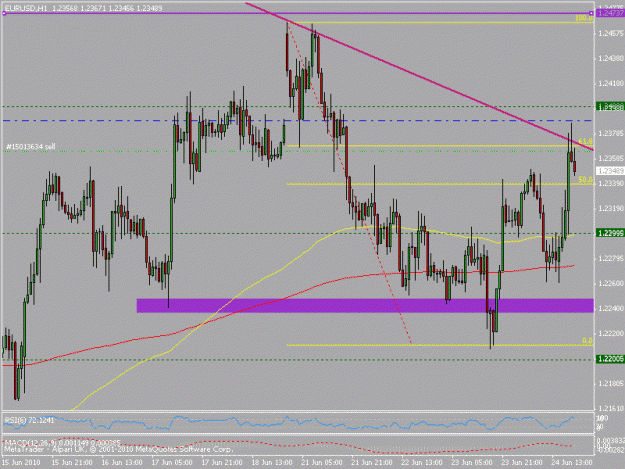The image size is (625, 469).
Task: Select the purple support zone rectangle
Action: [365, 306]
